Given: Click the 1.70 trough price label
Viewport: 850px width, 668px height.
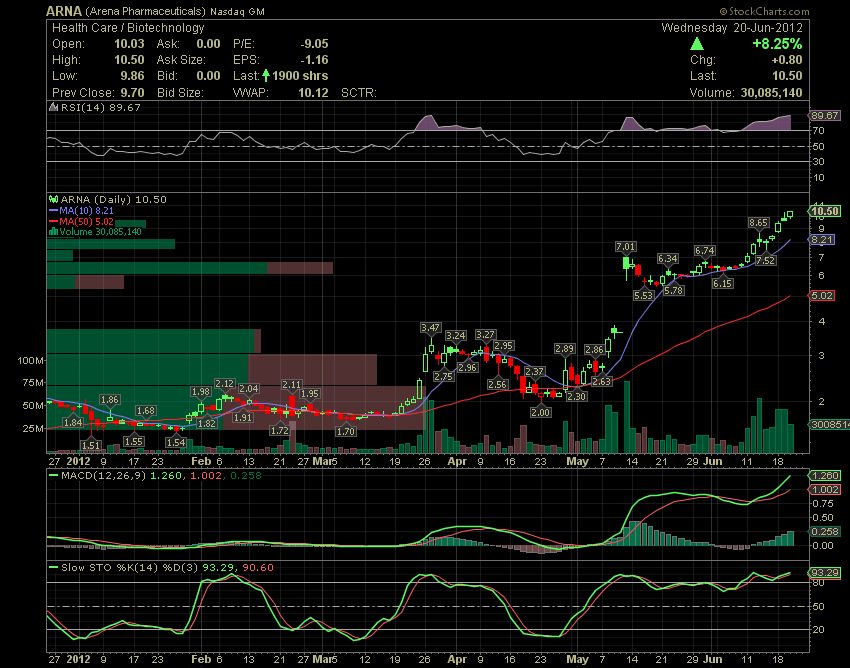Looking at the screenshot, I should click(346, 432).
